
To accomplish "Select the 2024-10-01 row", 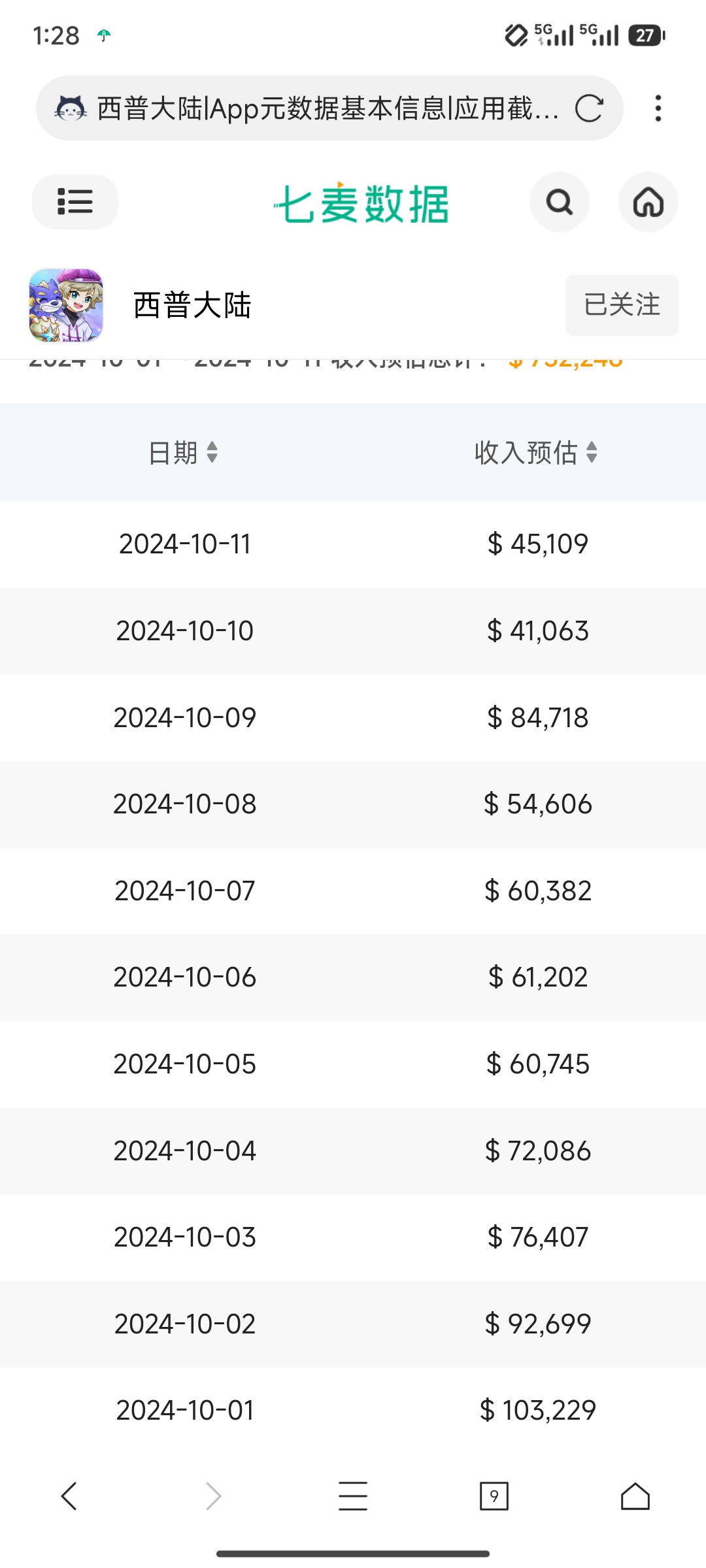I will coord(353,1410).
